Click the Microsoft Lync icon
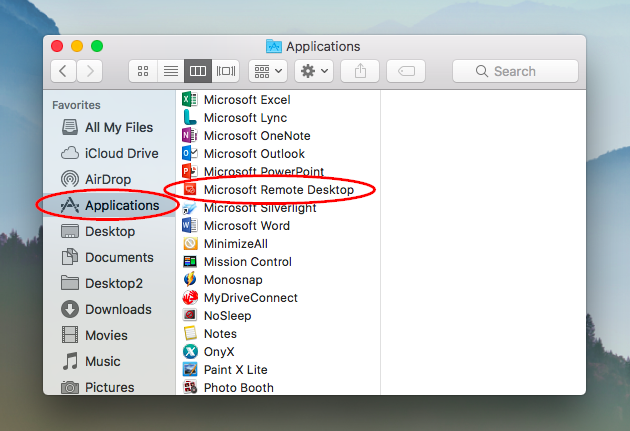 pyautogui.click(x=190, y=117)
